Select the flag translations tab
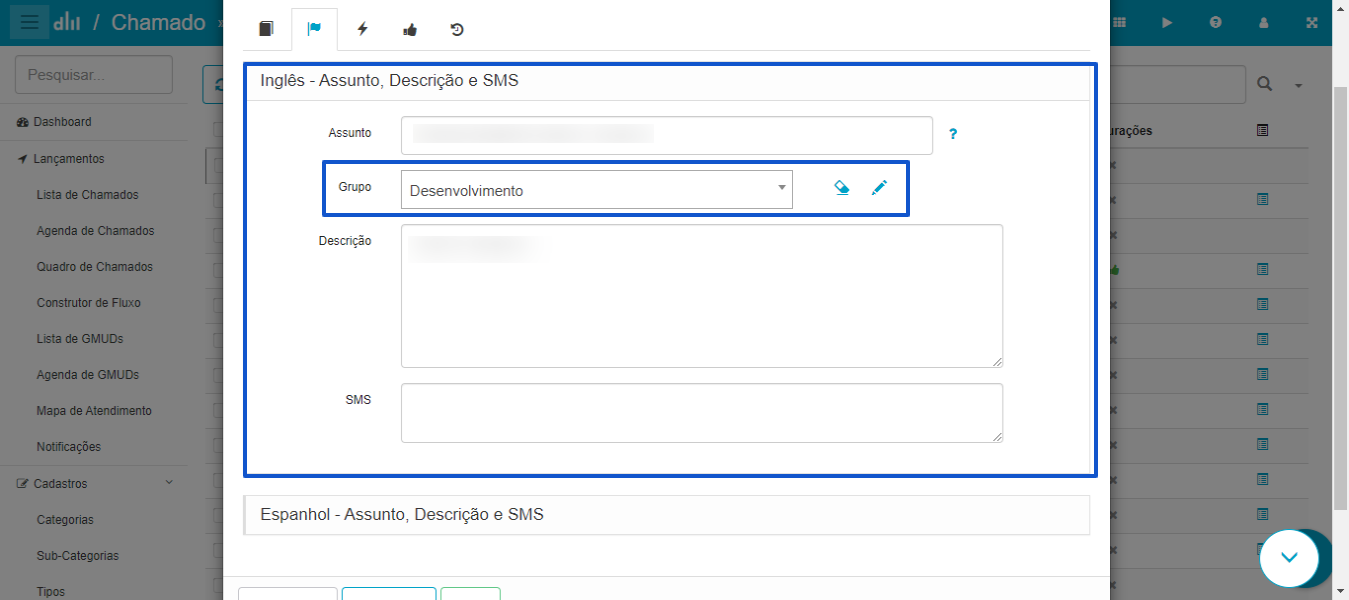 [314, 29]
